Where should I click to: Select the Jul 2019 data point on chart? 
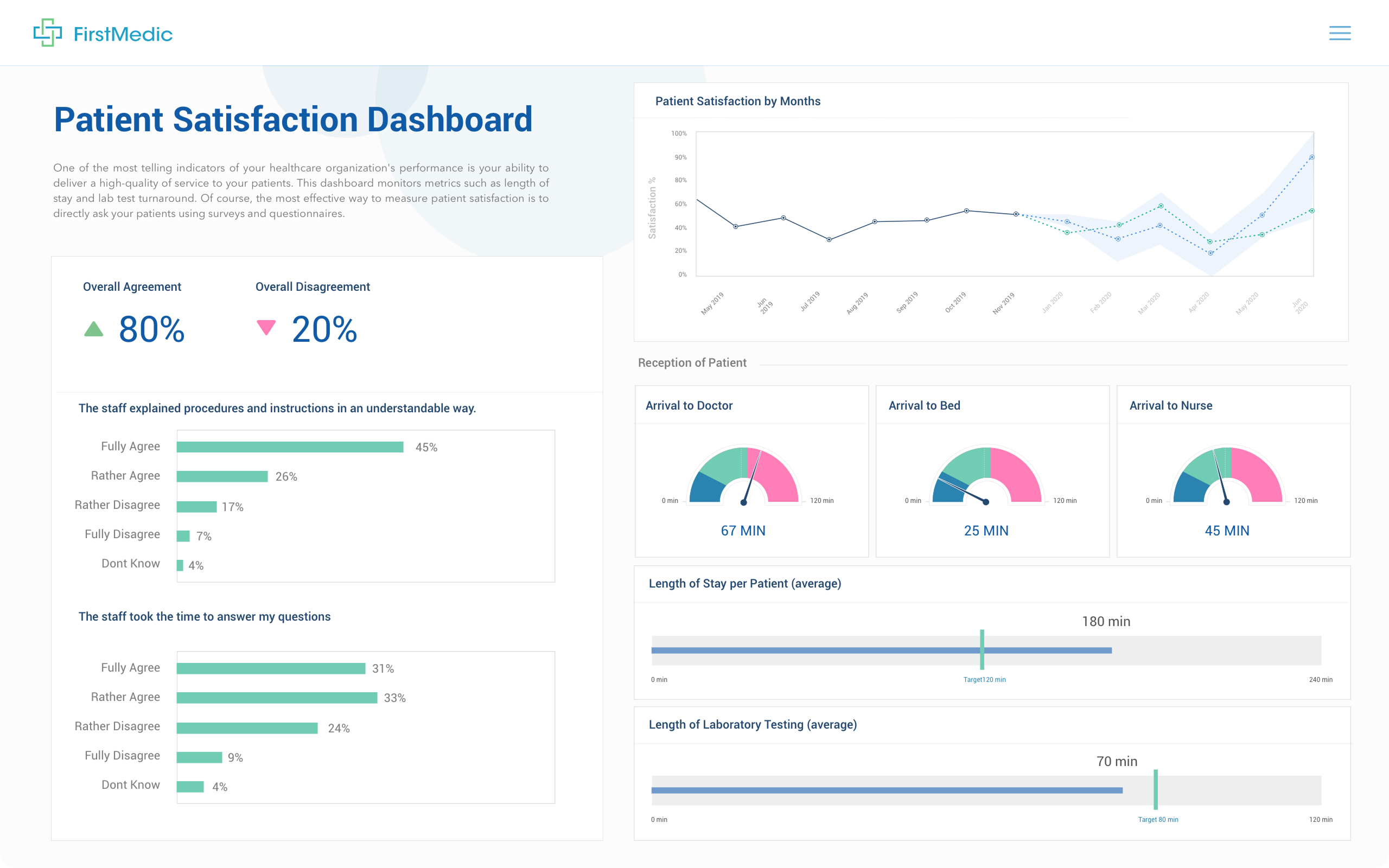(x=829, y=239)
